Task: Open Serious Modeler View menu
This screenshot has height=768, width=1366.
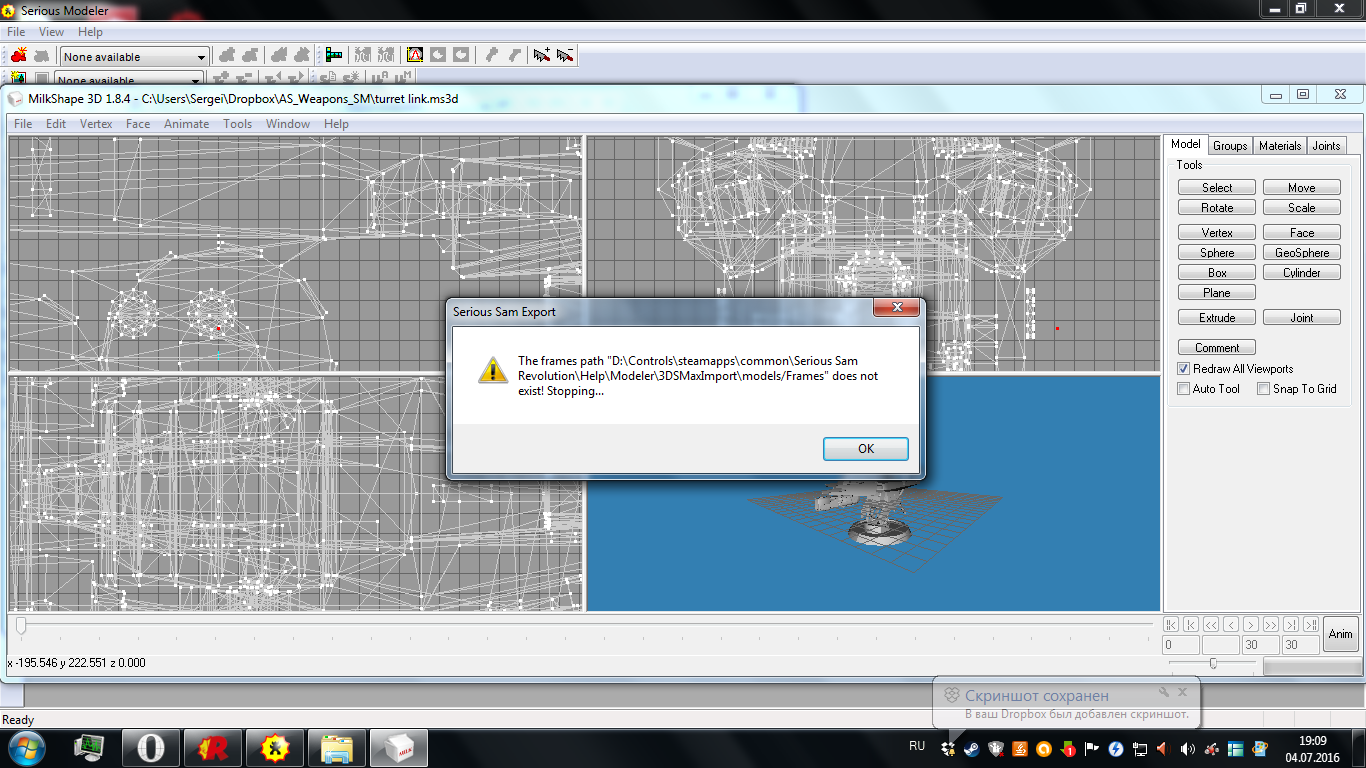Action: [51, 32]
